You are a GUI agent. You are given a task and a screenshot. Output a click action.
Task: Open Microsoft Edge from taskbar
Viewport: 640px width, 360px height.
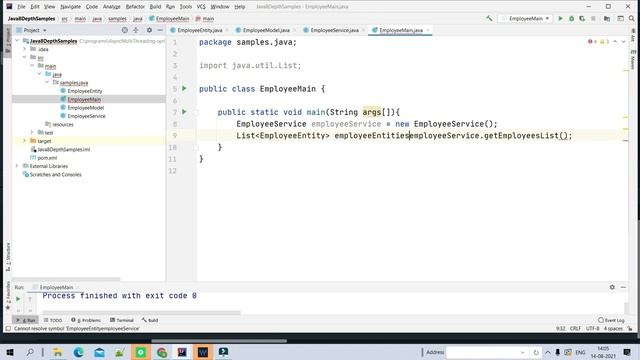tap(79, 352)
